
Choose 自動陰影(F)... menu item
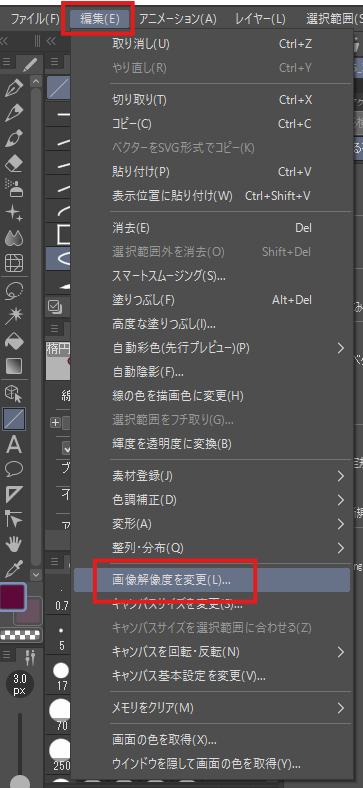click(x=212, y=372)
